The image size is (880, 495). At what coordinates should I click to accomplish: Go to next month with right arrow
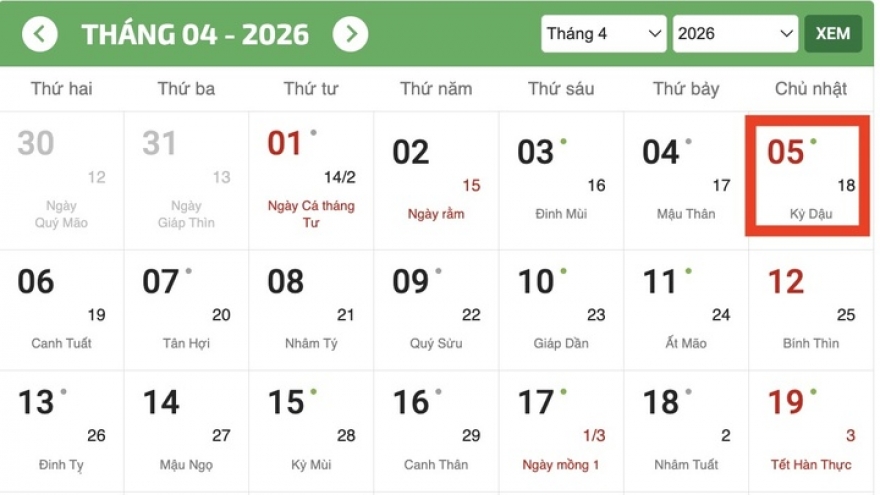(x=350, y=35)
